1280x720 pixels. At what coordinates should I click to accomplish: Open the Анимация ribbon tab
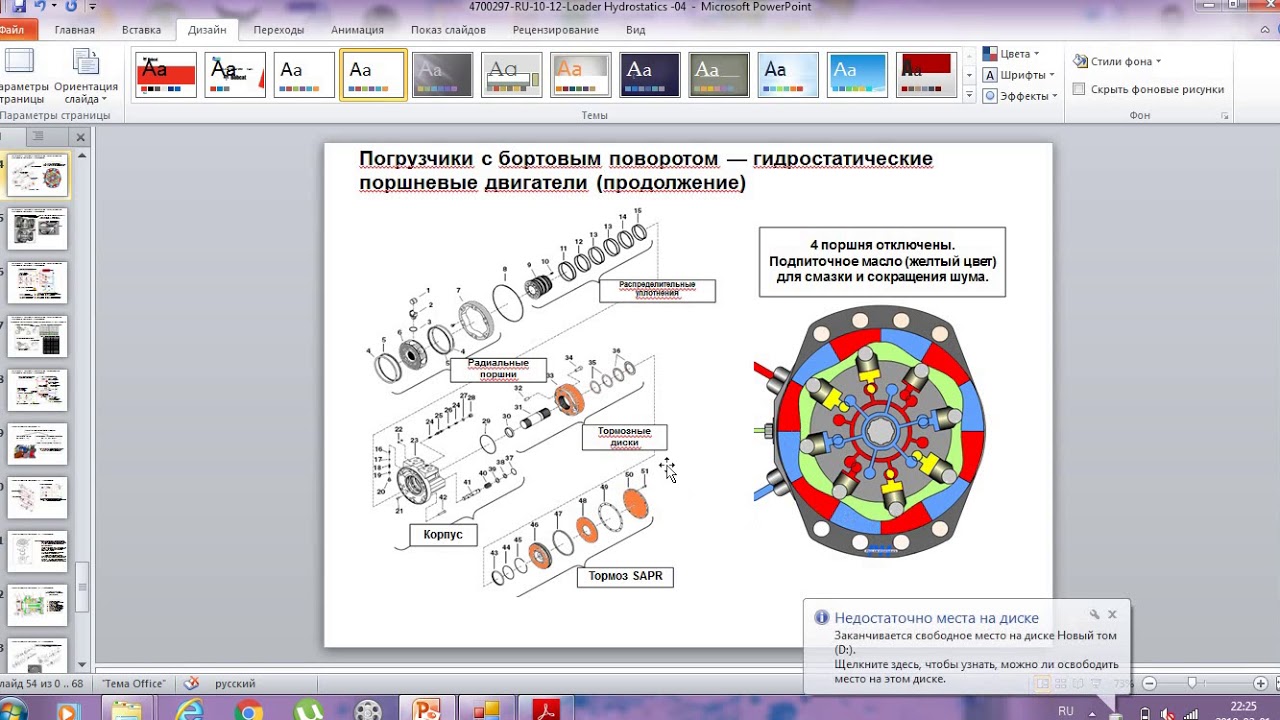point(357,30)
